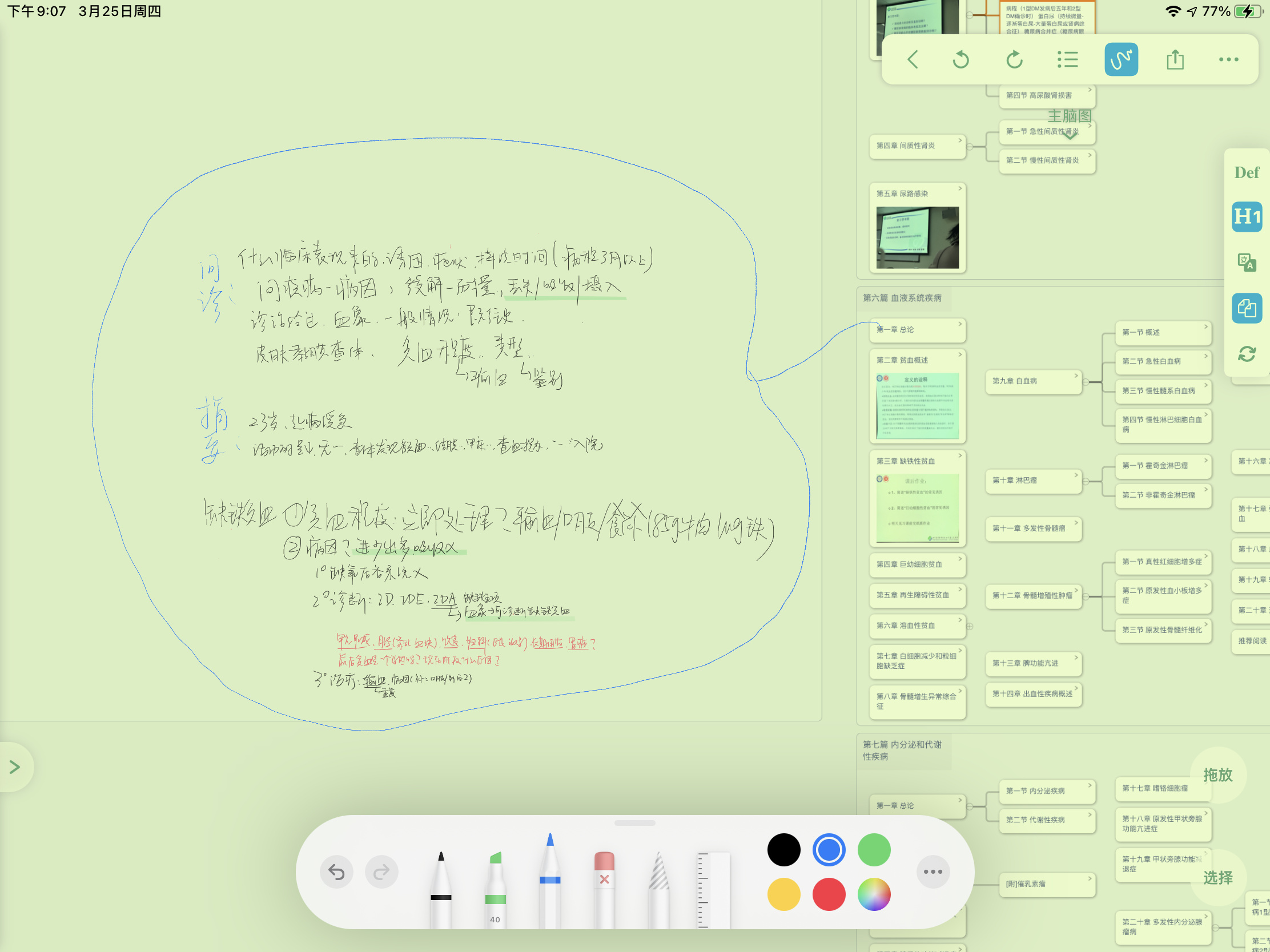This screenshot has height=952, width=1270.
Task: Select the green highlighter tool
Action: tap(495, 886)
